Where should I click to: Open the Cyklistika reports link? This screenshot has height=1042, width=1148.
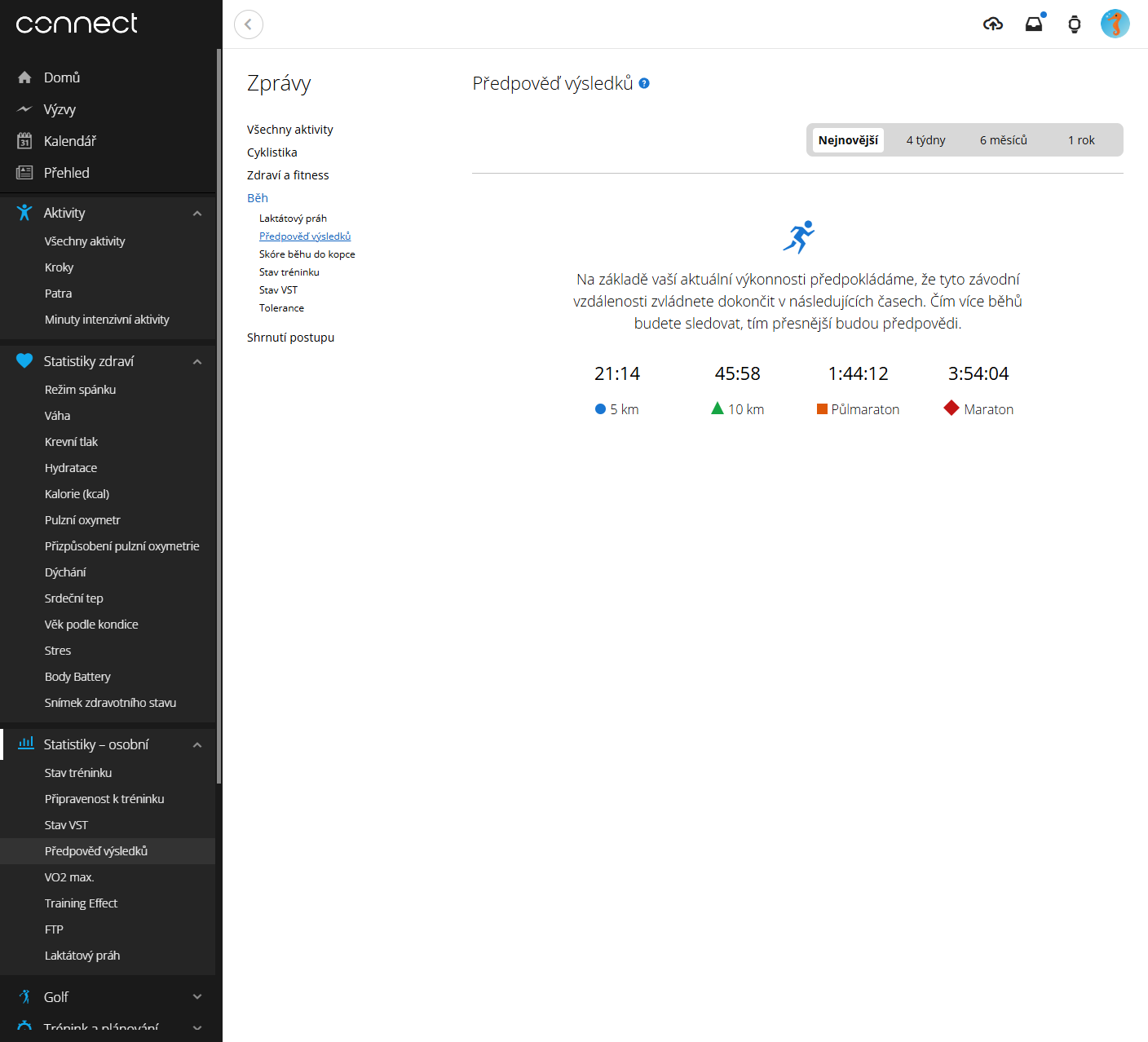(x=272, y=152)
